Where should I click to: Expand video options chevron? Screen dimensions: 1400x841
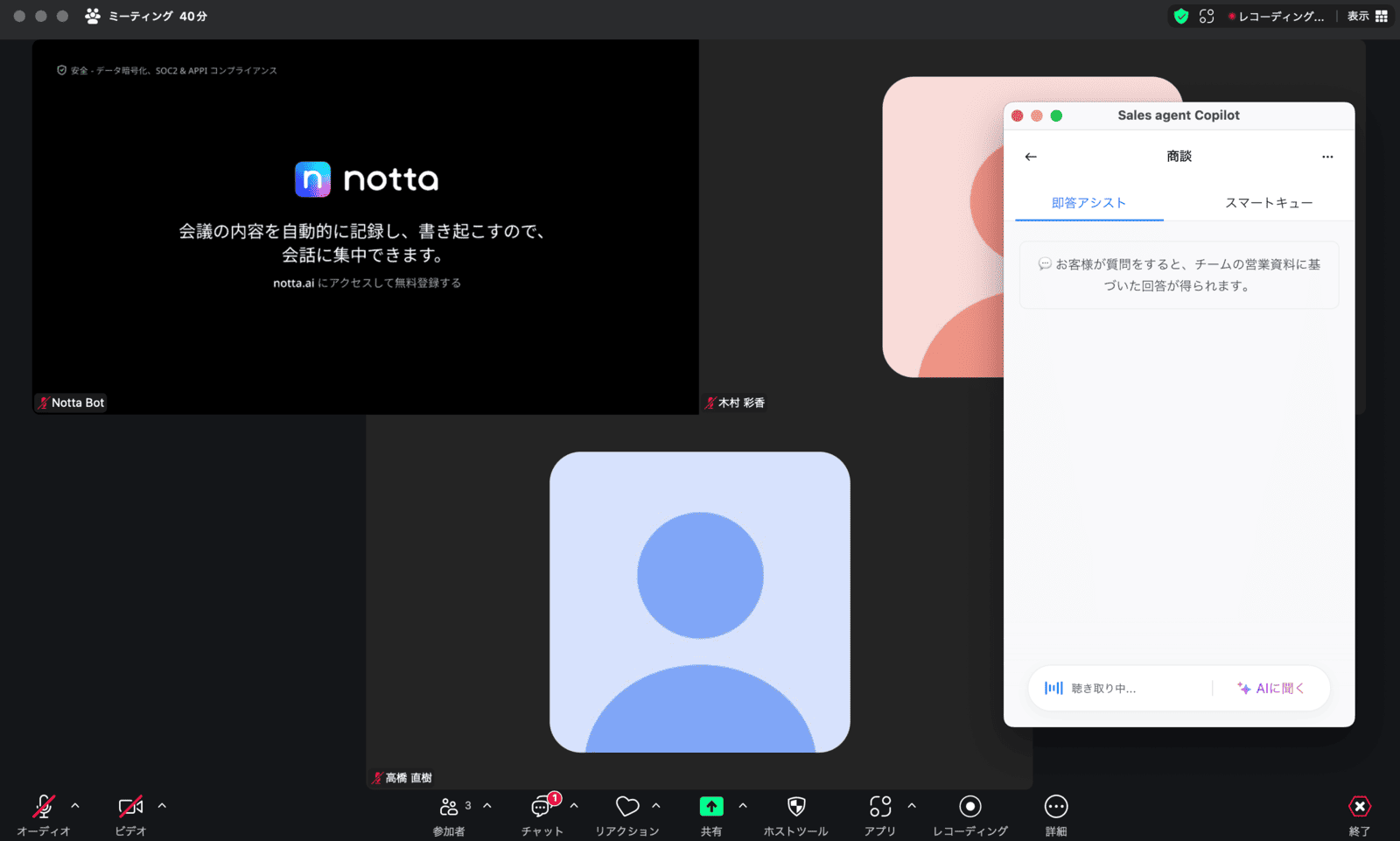[x=162, y=806]
